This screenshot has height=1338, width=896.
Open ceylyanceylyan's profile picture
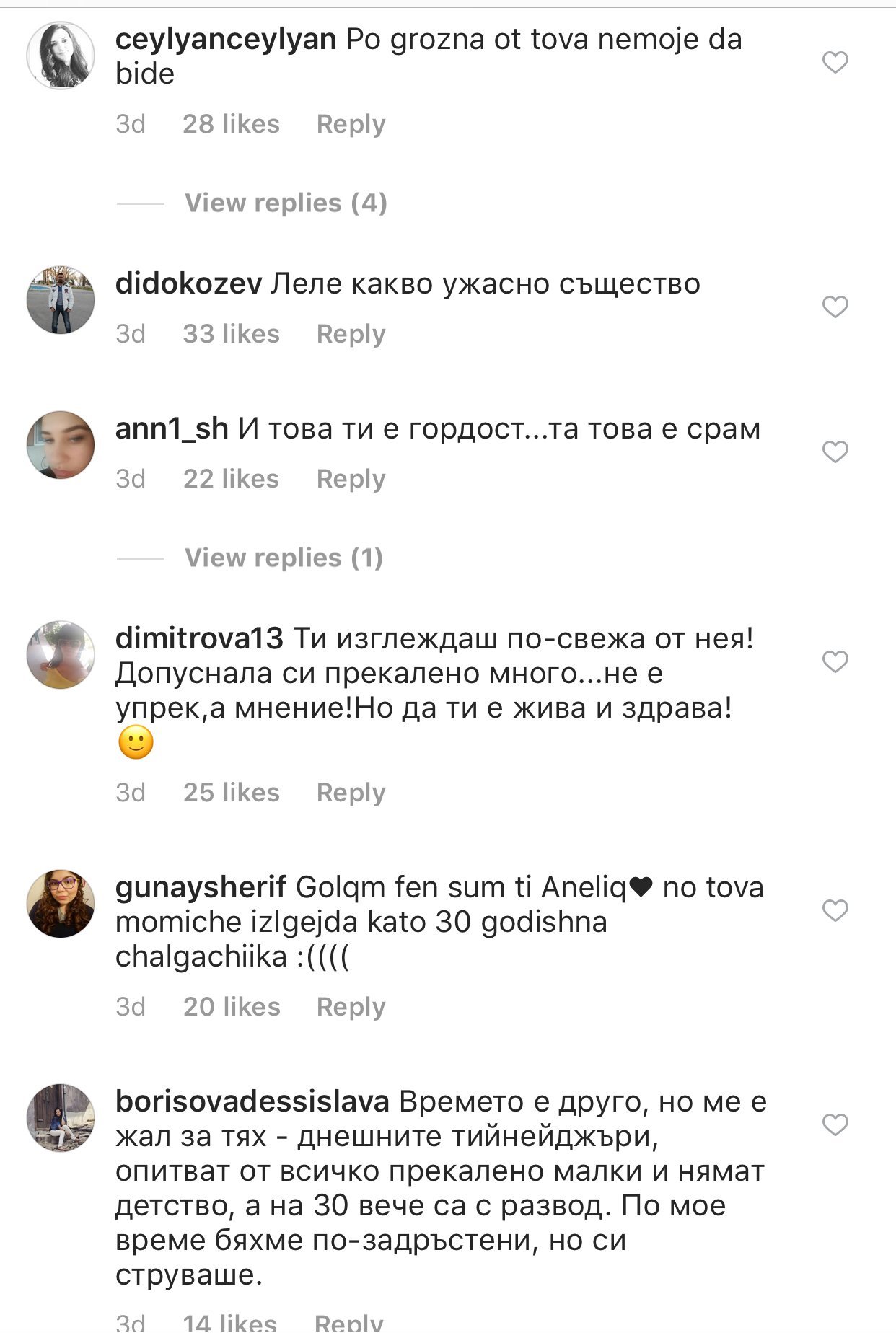[61, 56]
